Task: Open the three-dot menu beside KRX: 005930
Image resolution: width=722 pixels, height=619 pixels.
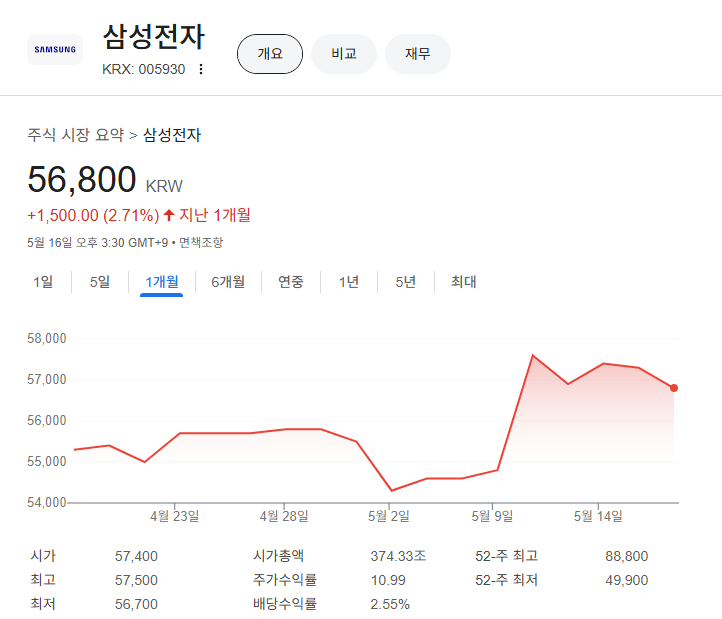Action: tap(201, 69)
